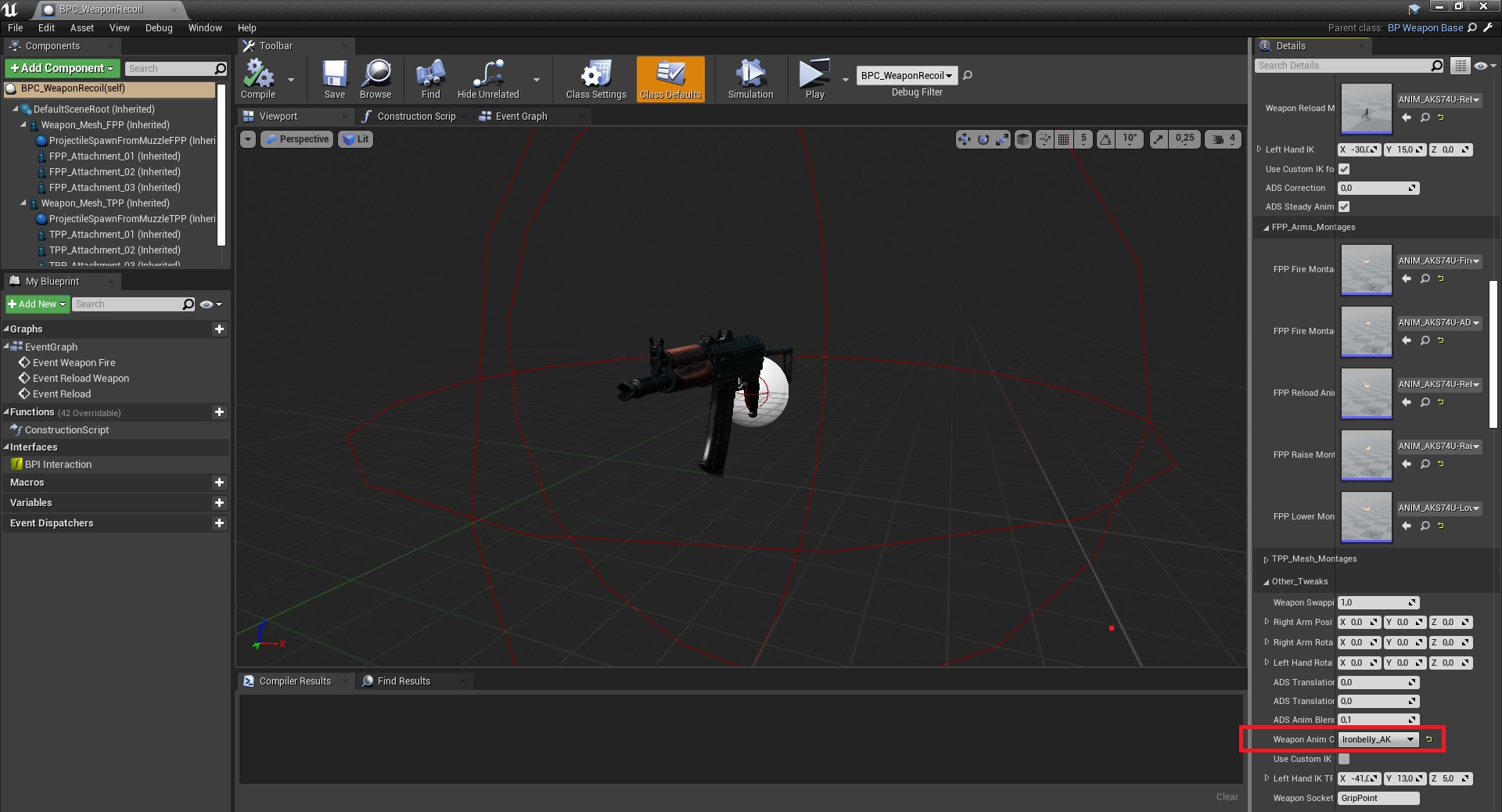Click the Add New button

[x=37, y=304]
